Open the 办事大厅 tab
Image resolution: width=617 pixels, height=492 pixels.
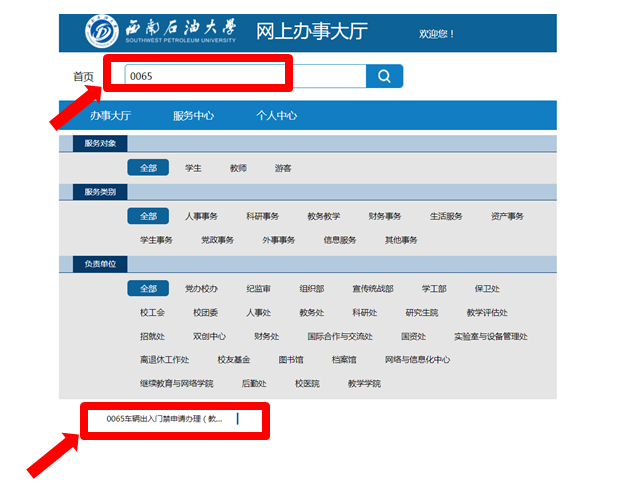coord(110,116)
